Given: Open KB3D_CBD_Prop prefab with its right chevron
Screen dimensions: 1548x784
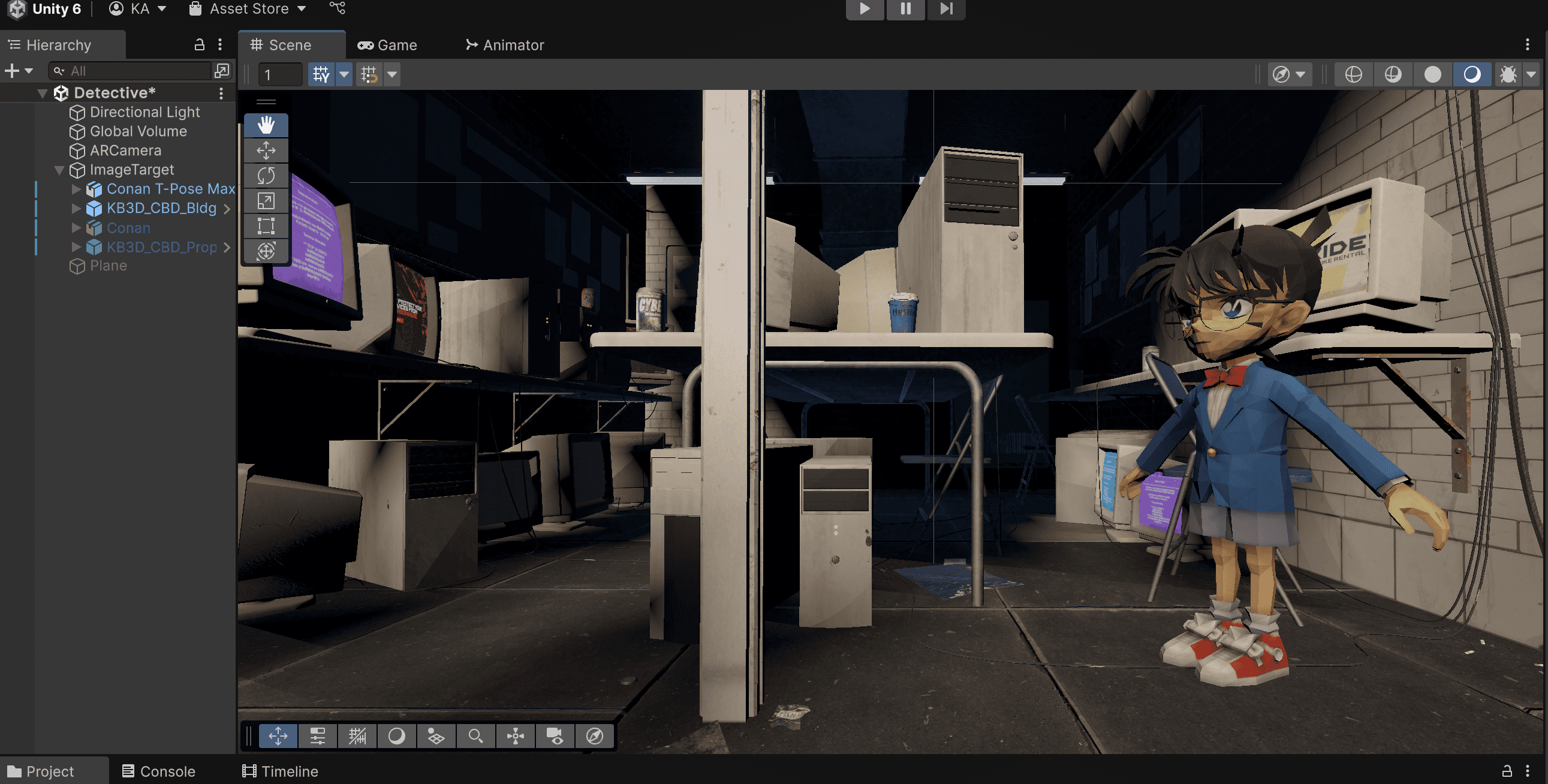Looking at the screenshot, I should [227, 247].
